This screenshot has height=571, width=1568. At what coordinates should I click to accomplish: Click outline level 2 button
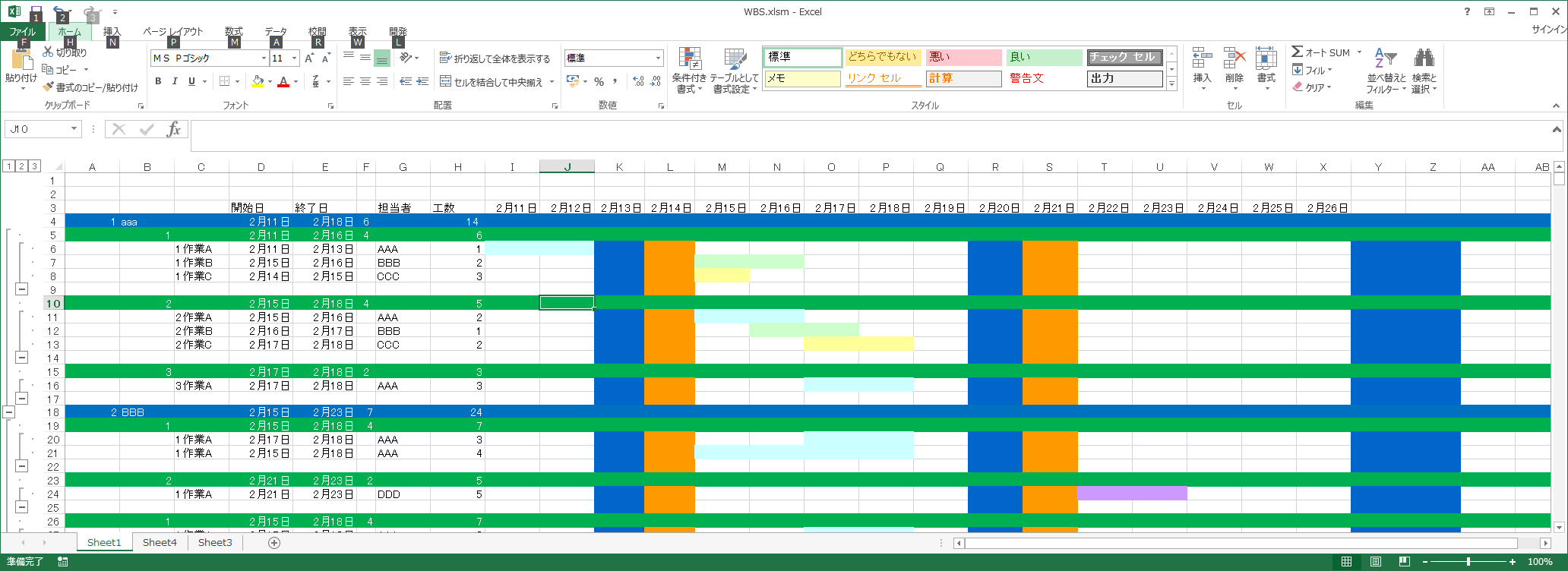[x=21, y=166]
